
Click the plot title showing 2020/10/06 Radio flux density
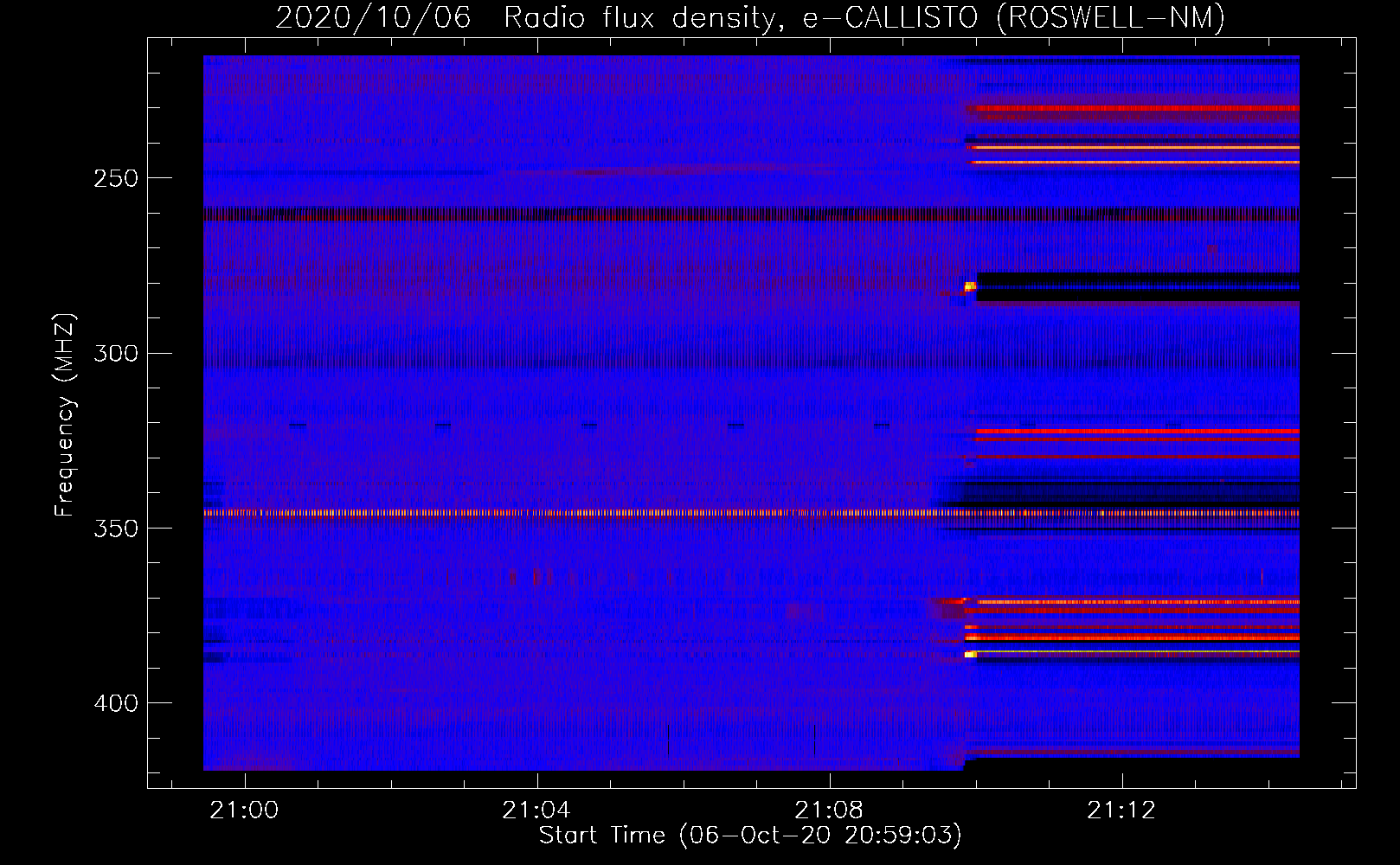coord(750,16)
